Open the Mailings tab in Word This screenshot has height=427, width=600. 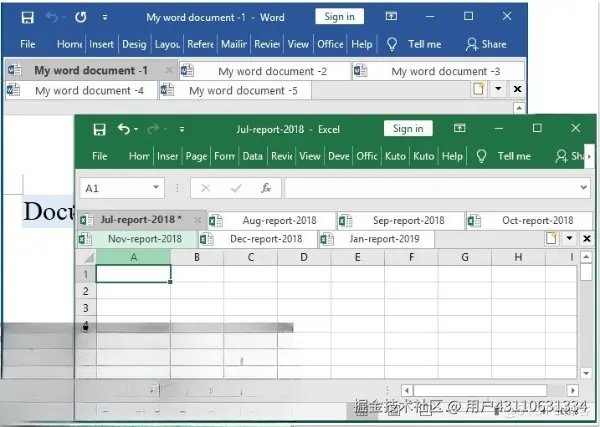(x=234, y=44)
